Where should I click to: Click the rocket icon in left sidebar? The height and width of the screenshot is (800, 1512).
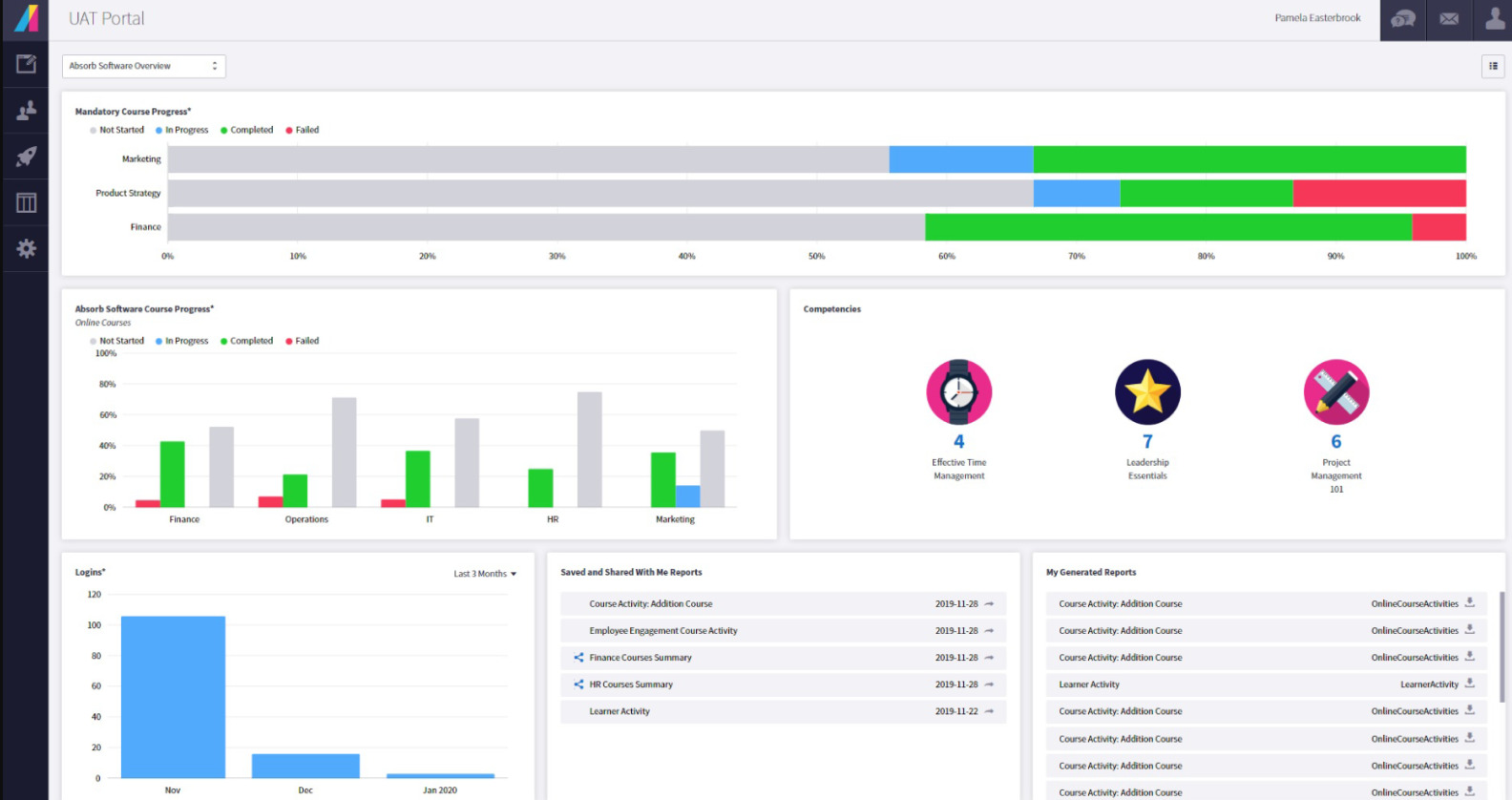tap(26, 157)
